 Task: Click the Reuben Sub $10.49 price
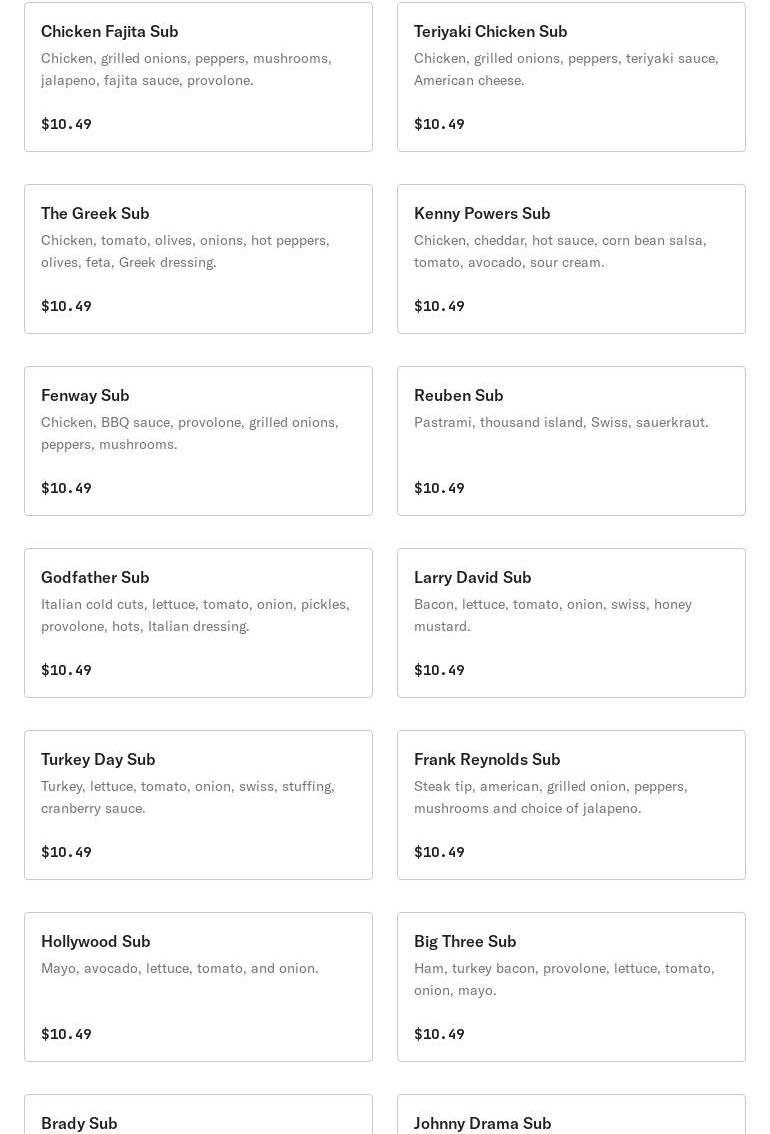point(440,488)
